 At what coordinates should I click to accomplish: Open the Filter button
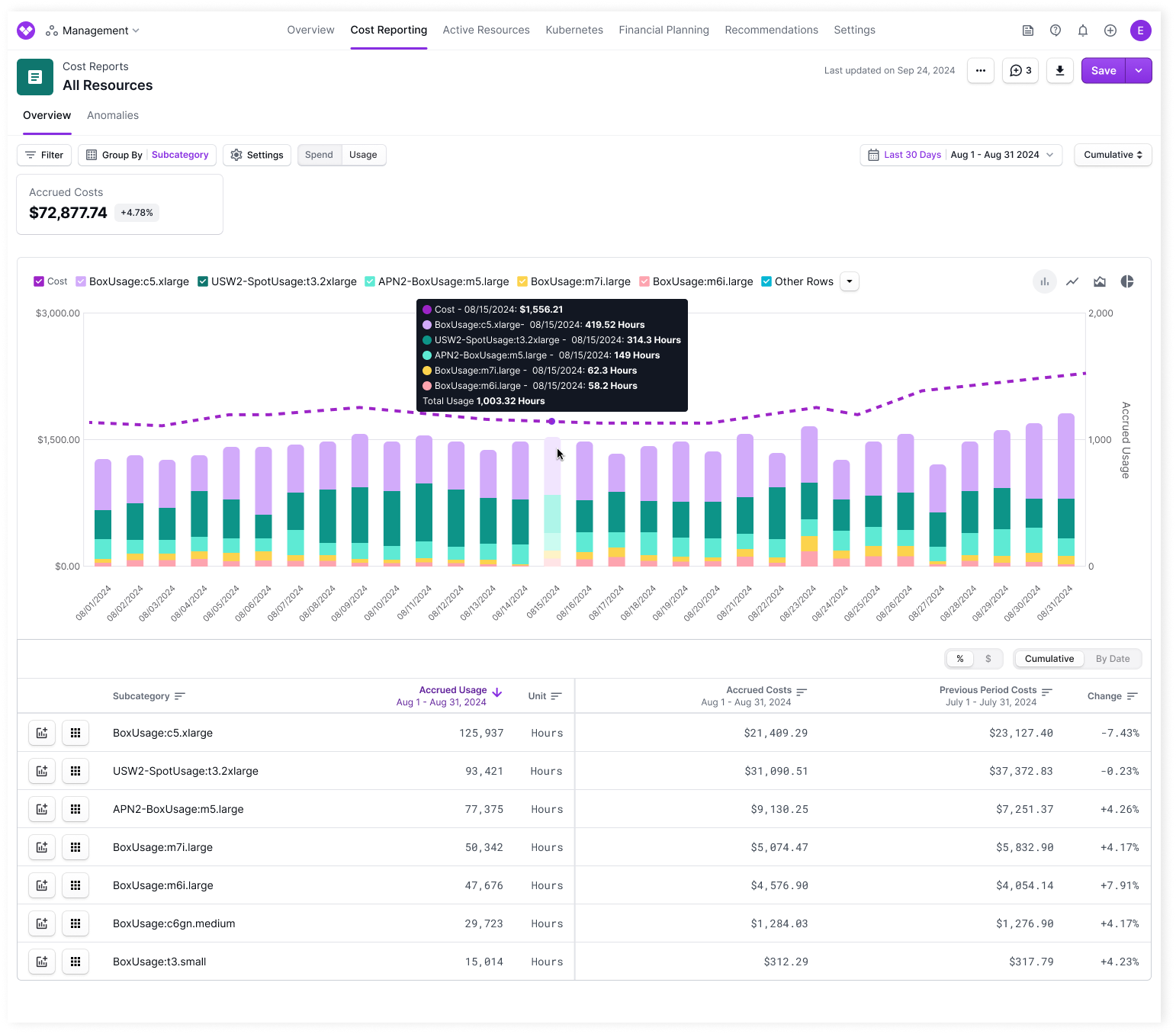pos(44,155)
